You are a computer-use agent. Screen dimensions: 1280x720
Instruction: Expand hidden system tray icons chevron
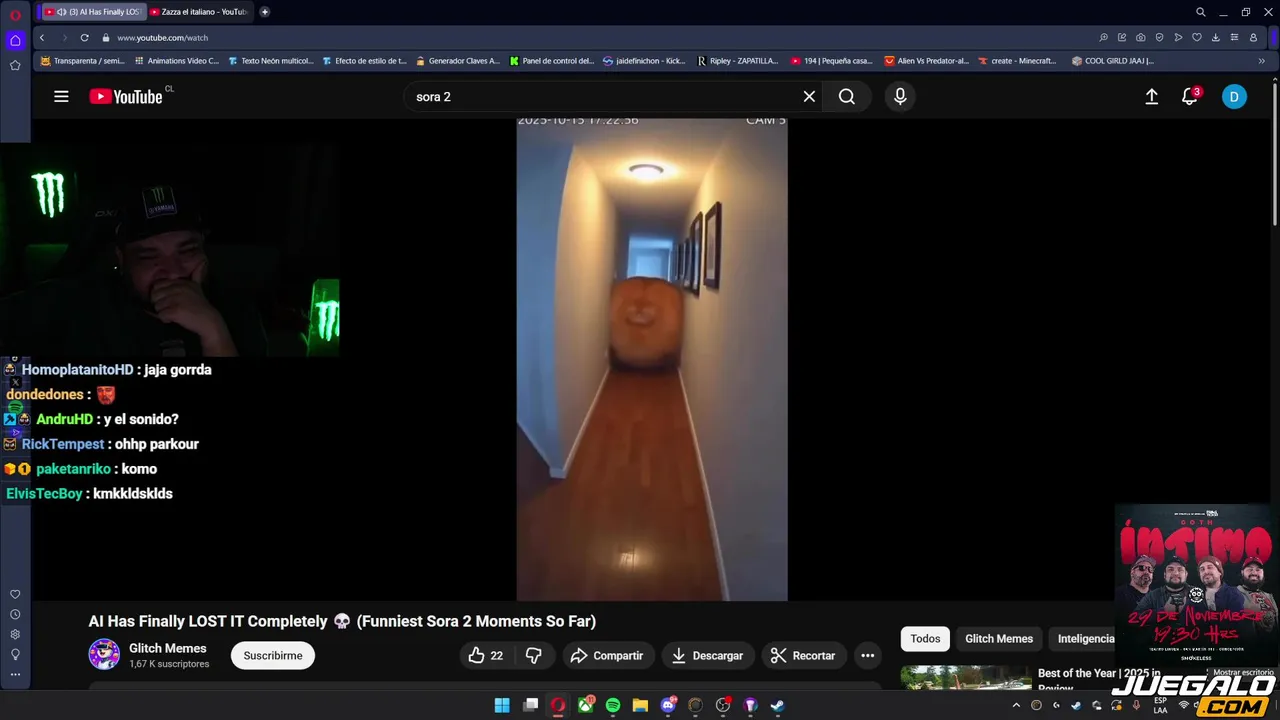(x=1016, y=705)
